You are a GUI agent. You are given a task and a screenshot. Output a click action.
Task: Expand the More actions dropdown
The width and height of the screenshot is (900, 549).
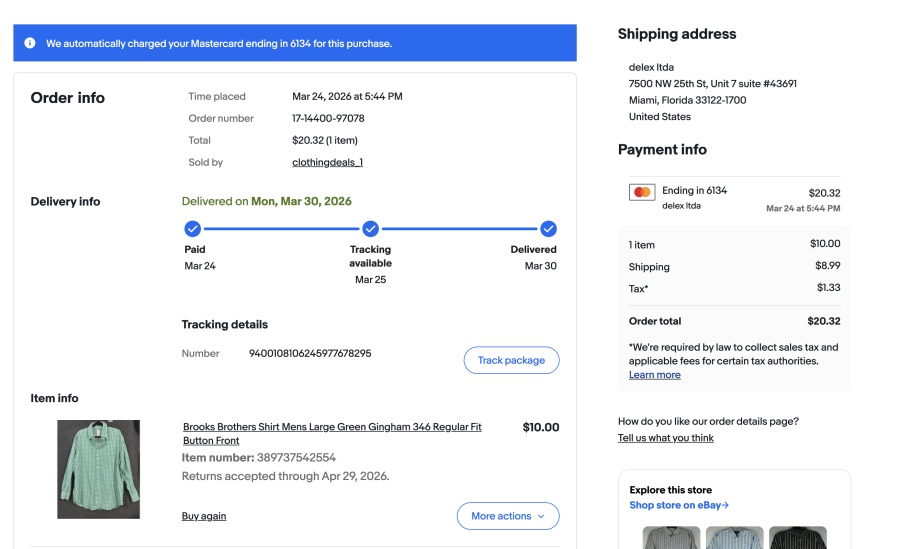tap(508, 516)
